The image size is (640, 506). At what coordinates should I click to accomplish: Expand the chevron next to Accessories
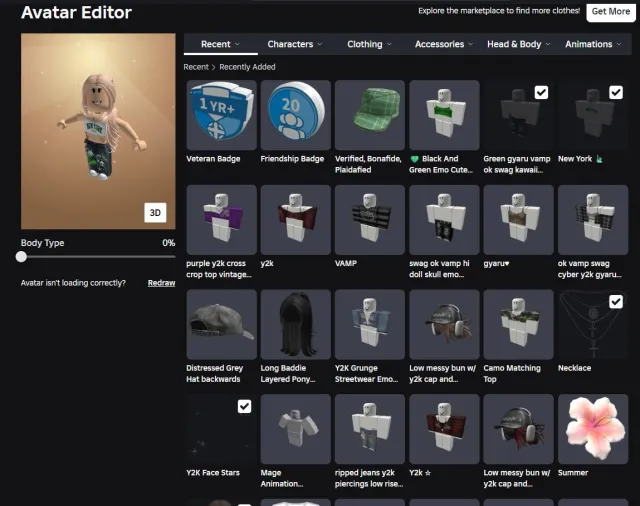[x=471, y=44]
